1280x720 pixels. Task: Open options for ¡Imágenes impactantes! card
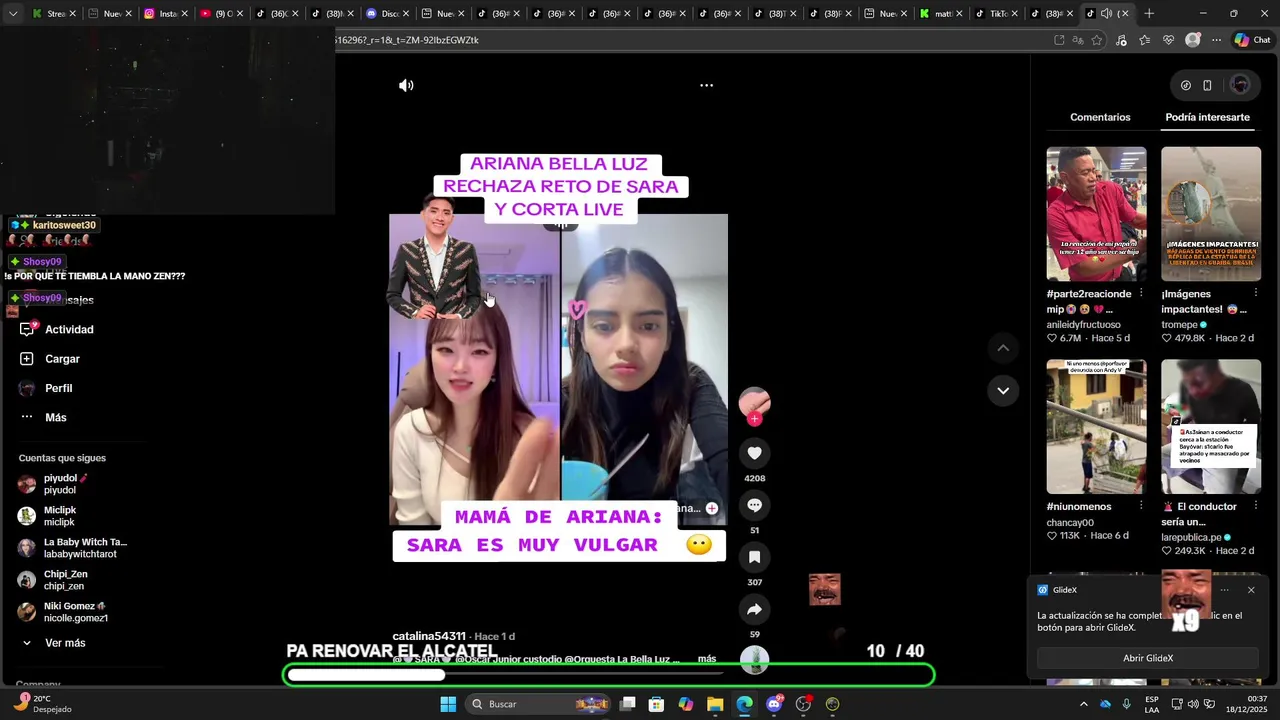(1255, 293)
